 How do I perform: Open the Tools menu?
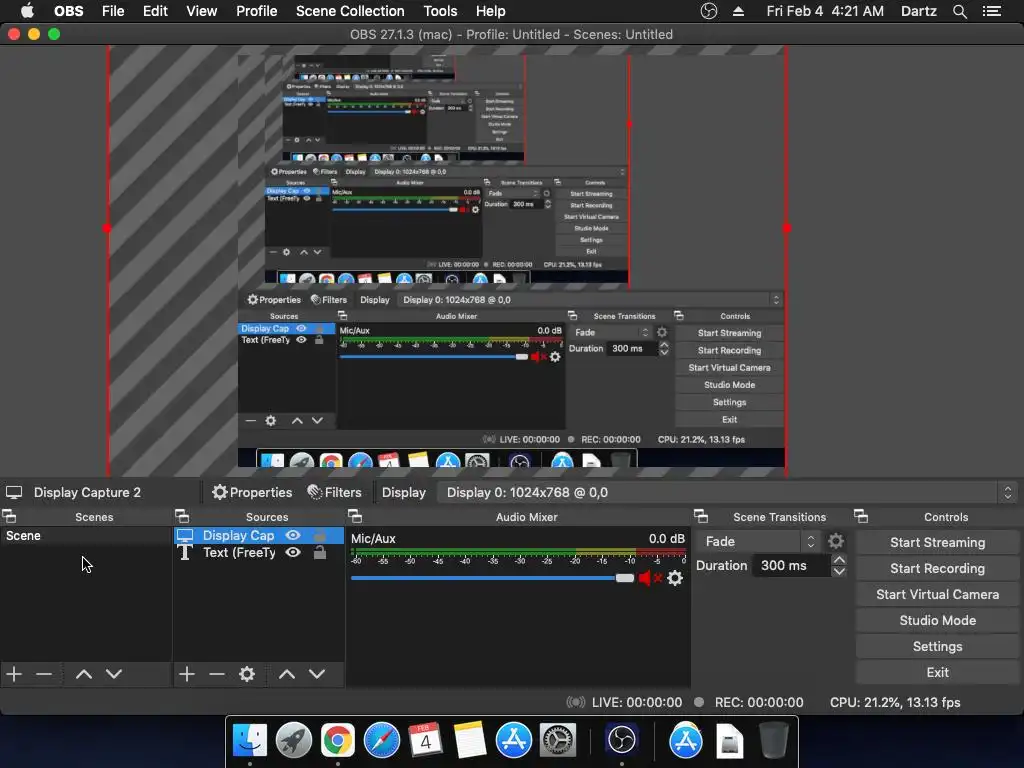point(440,11)
